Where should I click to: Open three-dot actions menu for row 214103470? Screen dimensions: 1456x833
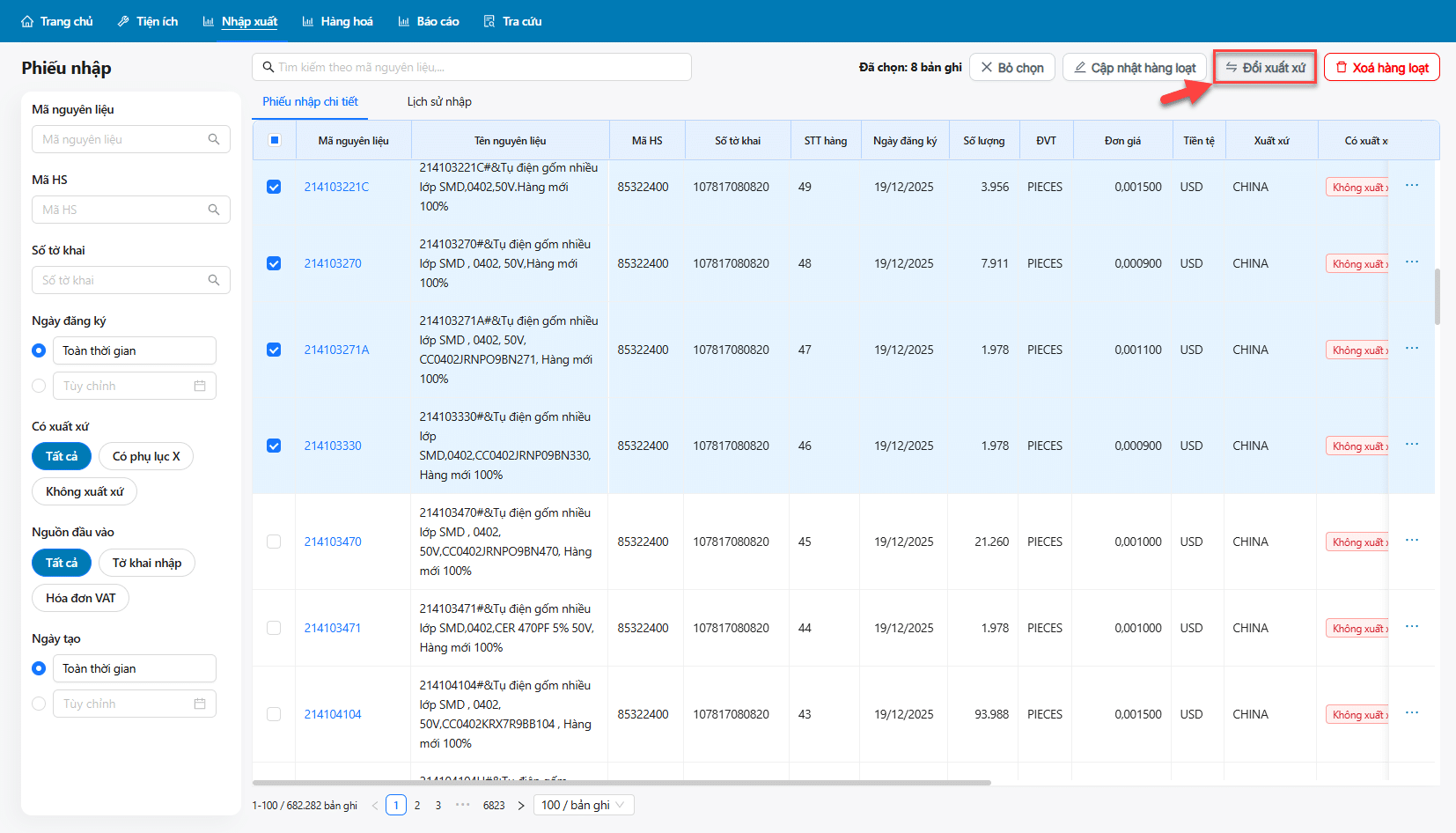(x=1412, y=541)
